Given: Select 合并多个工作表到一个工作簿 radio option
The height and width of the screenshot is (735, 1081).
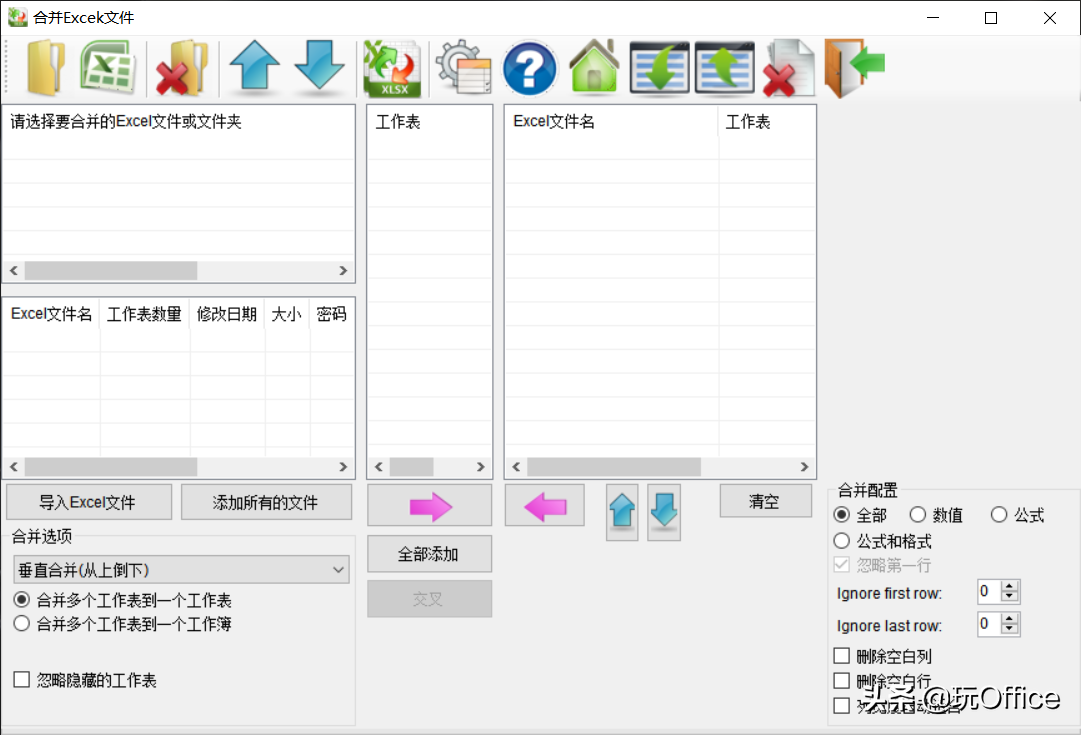Looking at the screenshot, I should pos(123,623).
